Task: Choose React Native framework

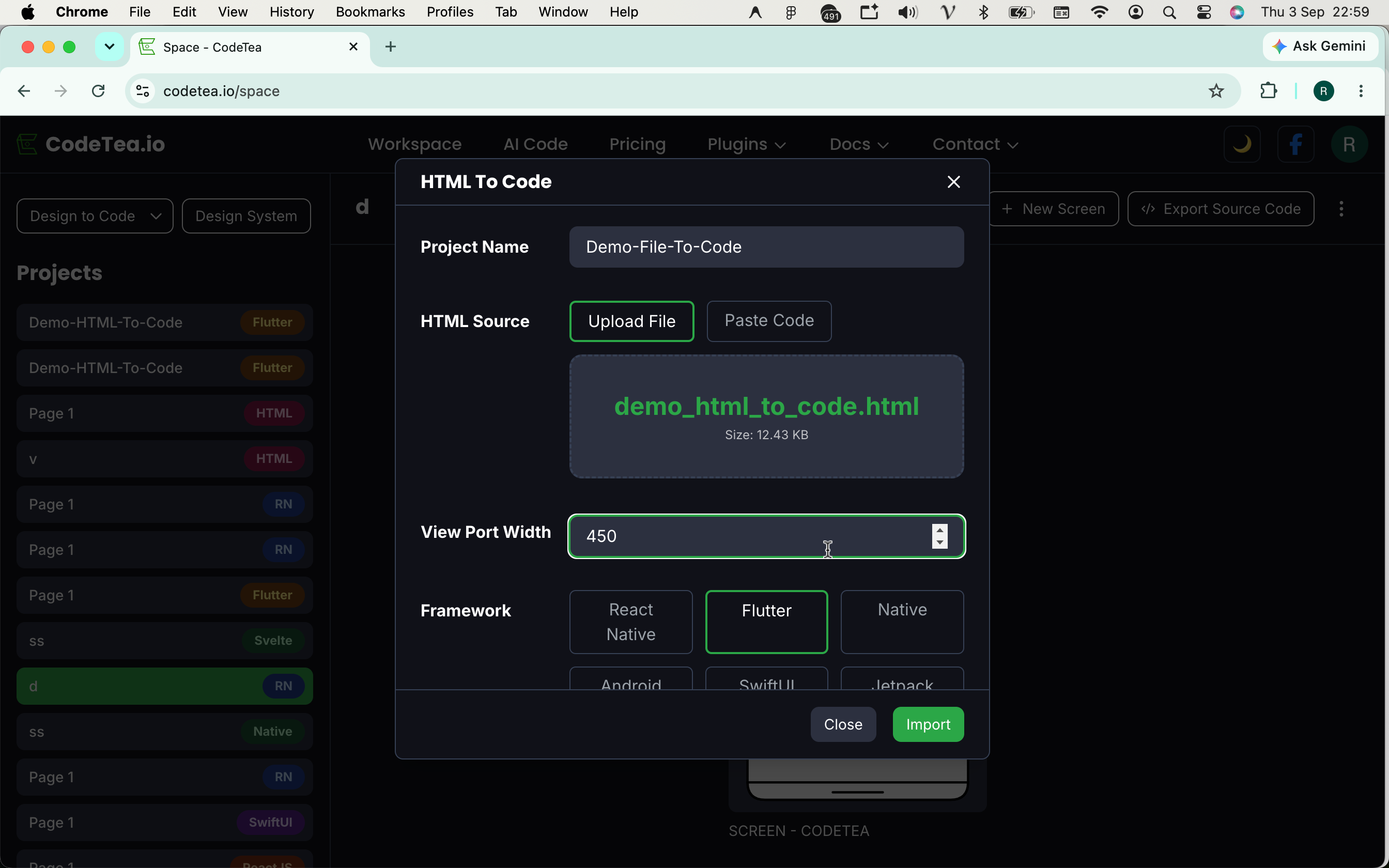Action: pyautogui.click(x=631, y=622)
